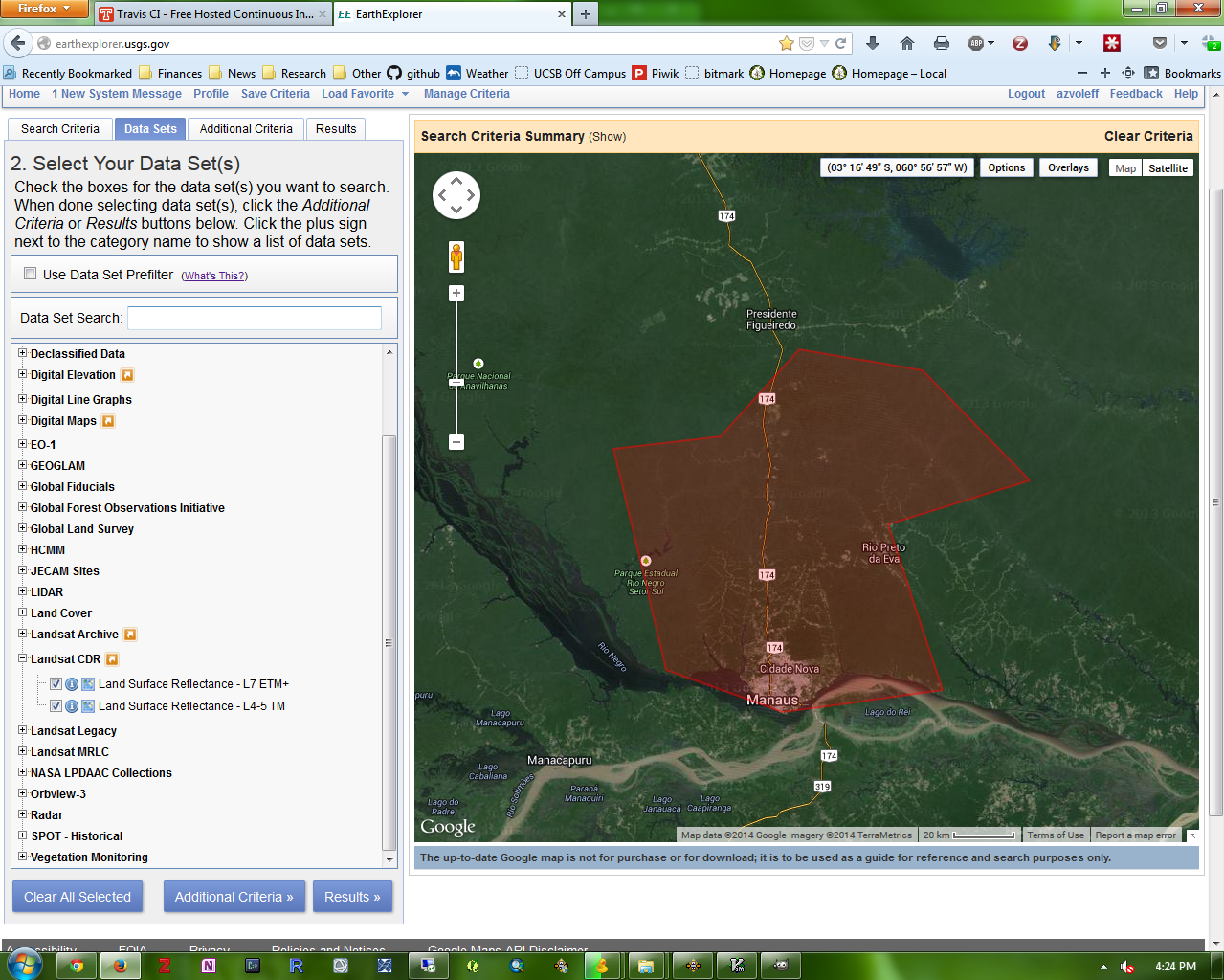1224x980 pixels.
Task: Click the Firefox home toolbar icon
Action: (x=907, y=43)
